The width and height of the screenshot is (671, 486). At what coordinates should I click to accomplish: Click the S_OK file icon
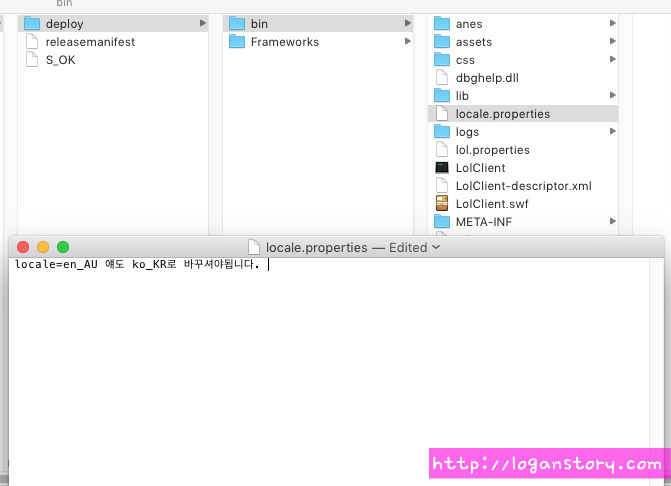(32, 59)
